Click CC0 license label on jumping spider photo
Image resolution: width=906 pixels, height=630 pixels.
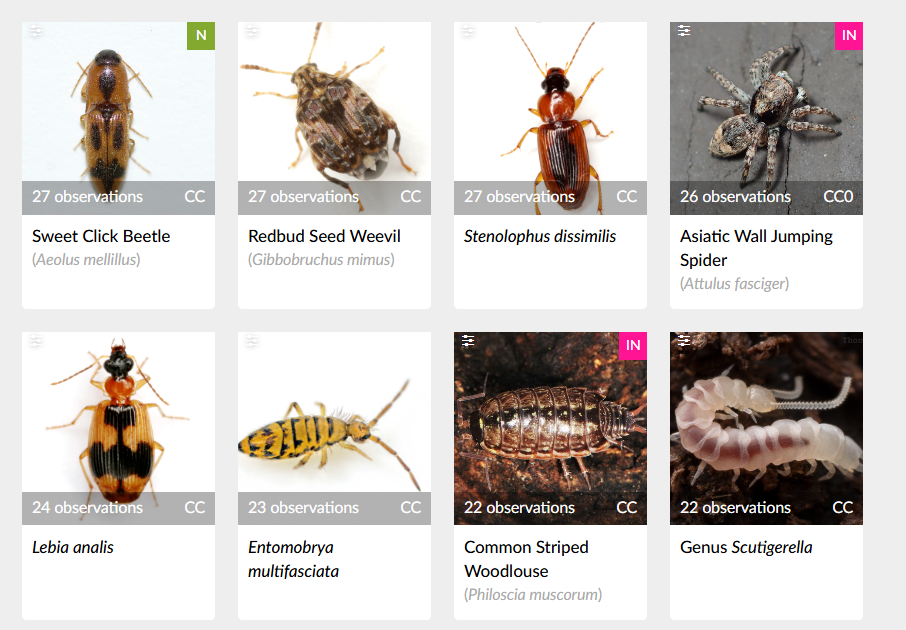(838, 197)
